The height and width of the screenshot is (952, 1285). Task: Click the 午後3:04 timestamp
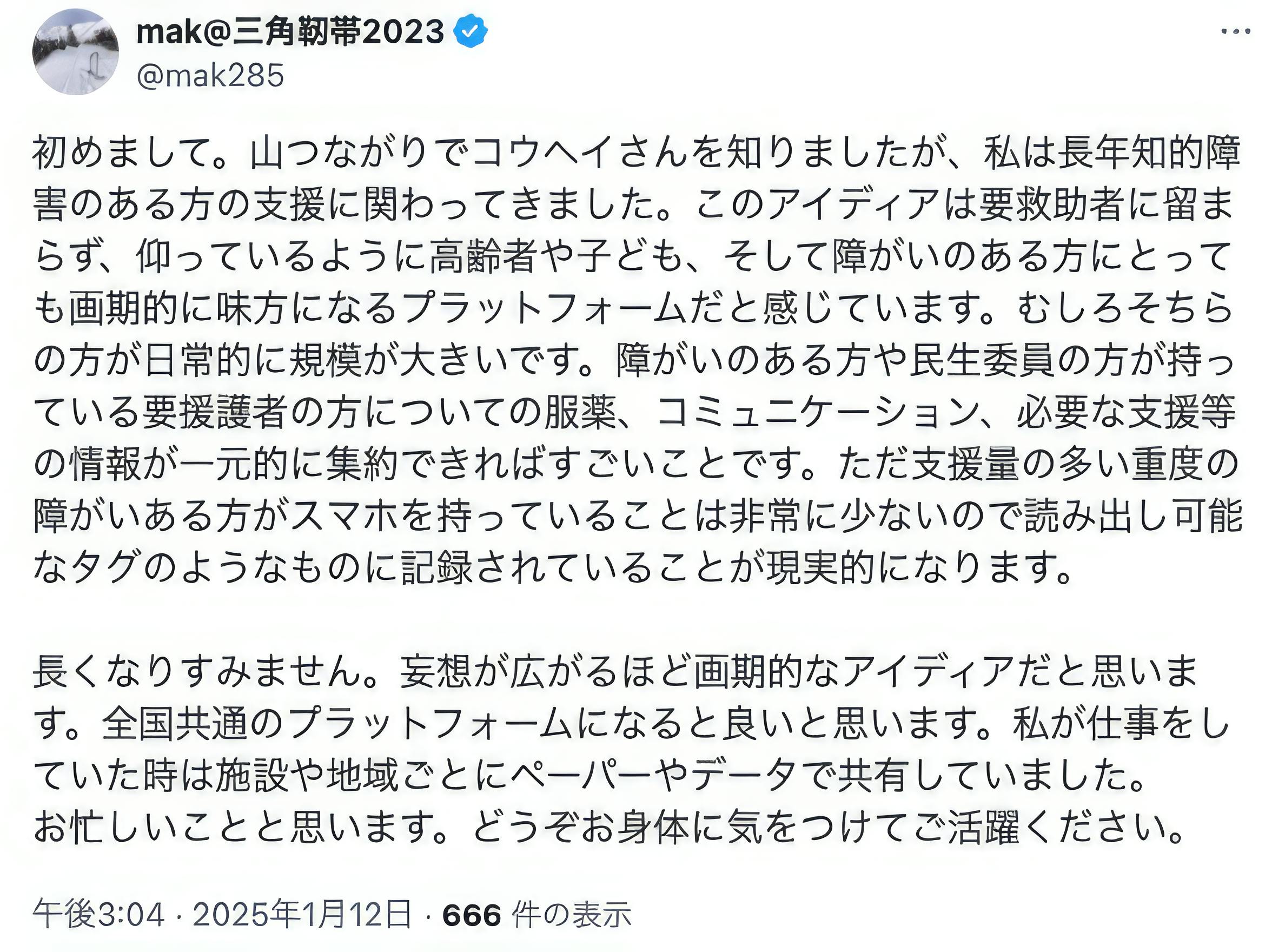98,914
